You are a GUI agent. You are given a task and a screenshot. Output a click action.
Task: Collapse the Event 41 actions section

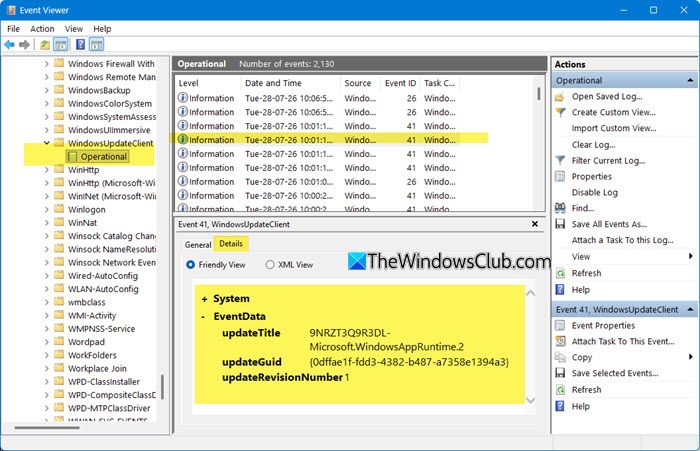tap(690, 309)
